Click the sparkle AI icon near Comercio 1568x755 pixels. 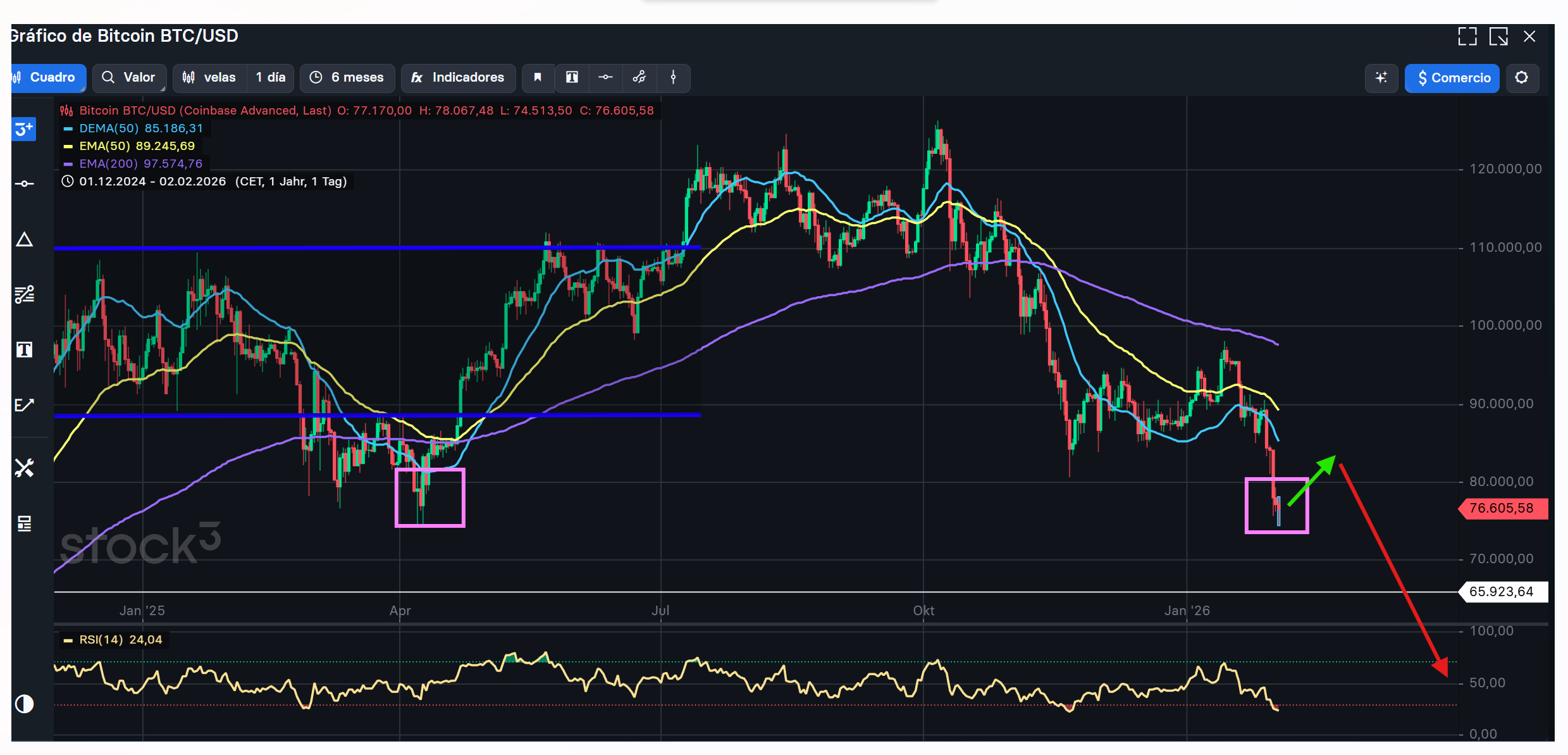coord(1381,78)
